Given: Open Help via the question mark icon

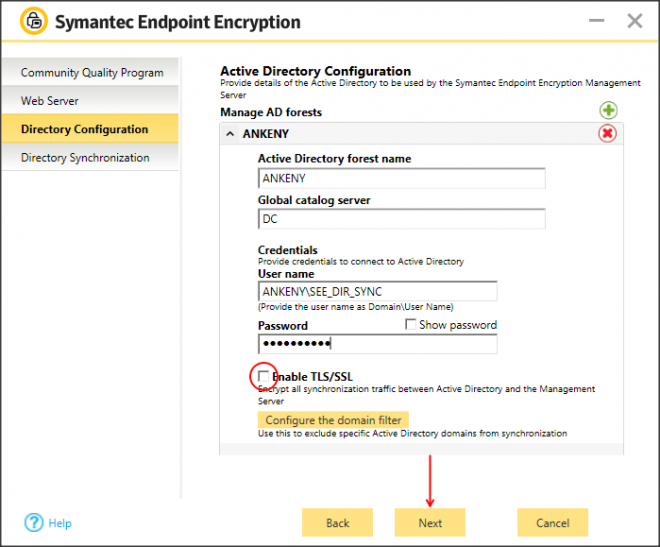Looking at the screenshot, I should point(34,523).
